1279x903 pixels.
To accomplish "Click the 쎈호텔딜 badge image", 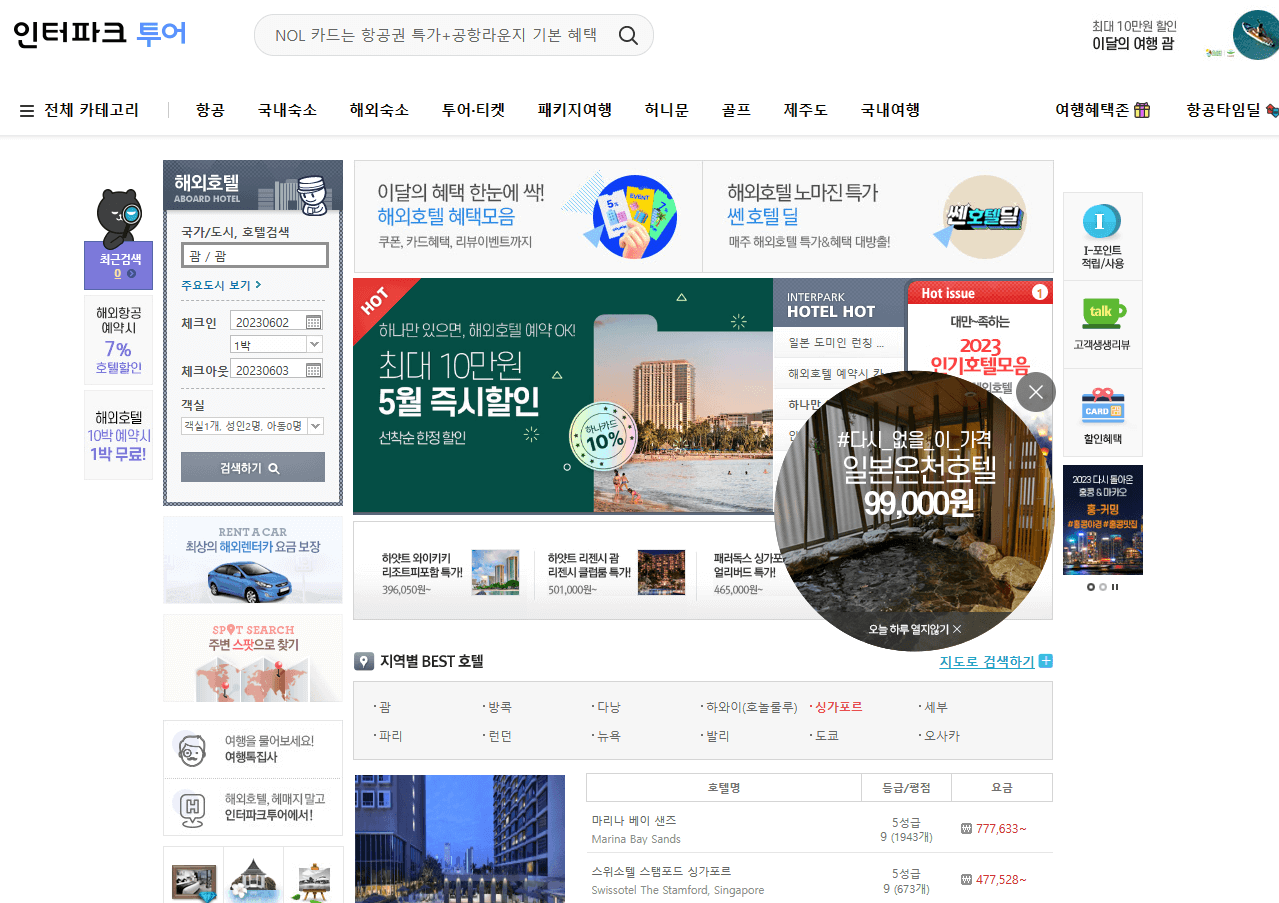I will [985, 215].
